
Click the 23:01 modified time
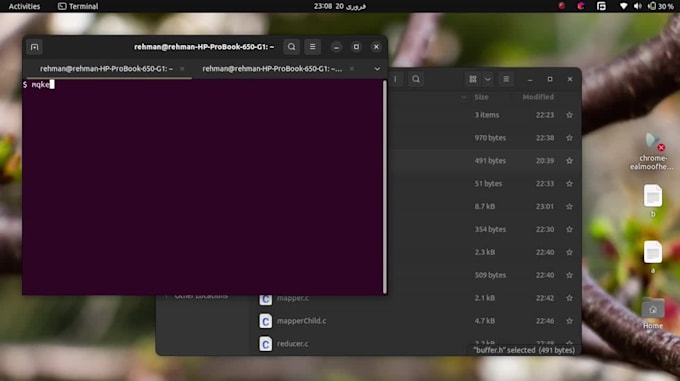pyautogui.click(x=545, y=207)
